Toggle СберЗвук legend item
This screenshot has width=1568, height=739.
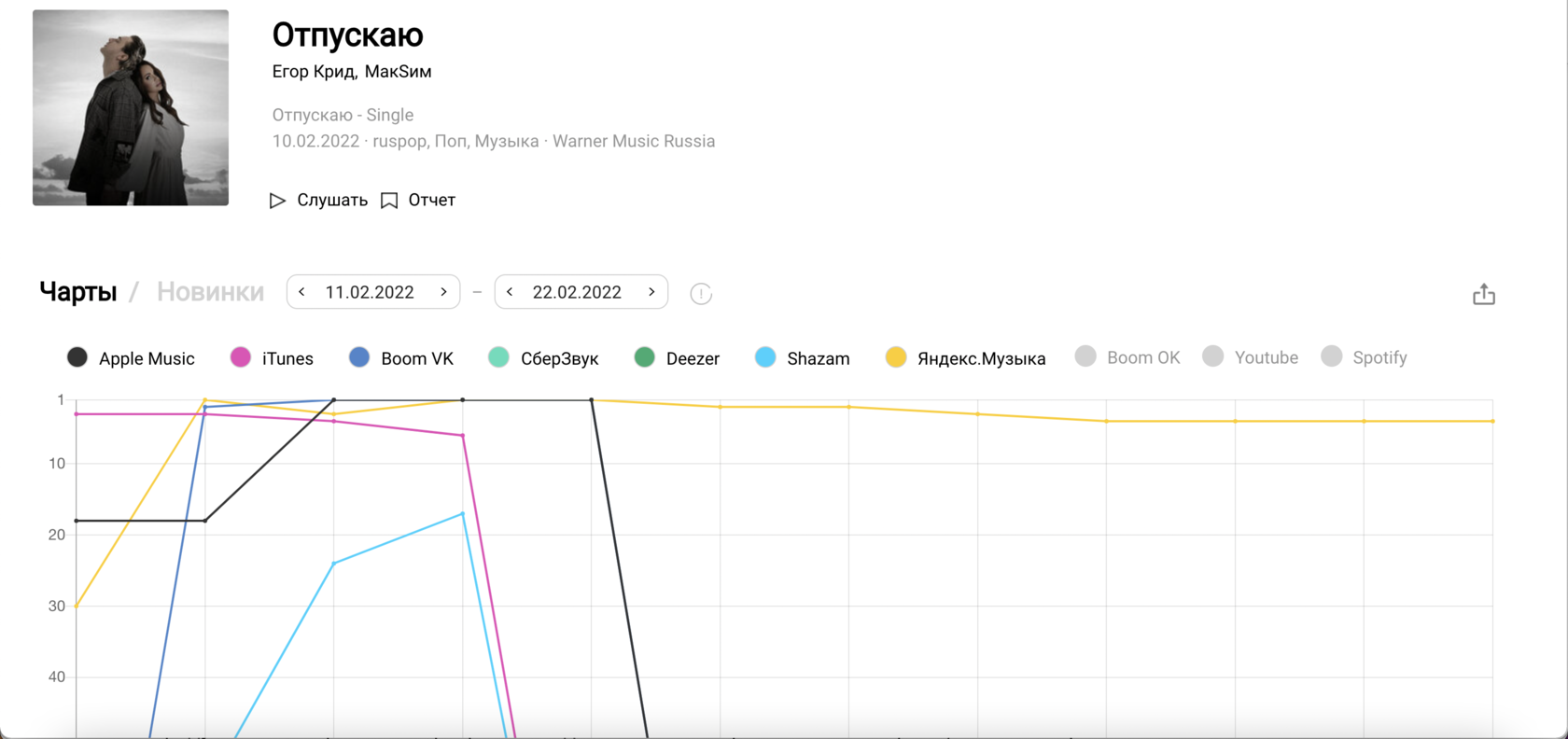tap(543, 358)
